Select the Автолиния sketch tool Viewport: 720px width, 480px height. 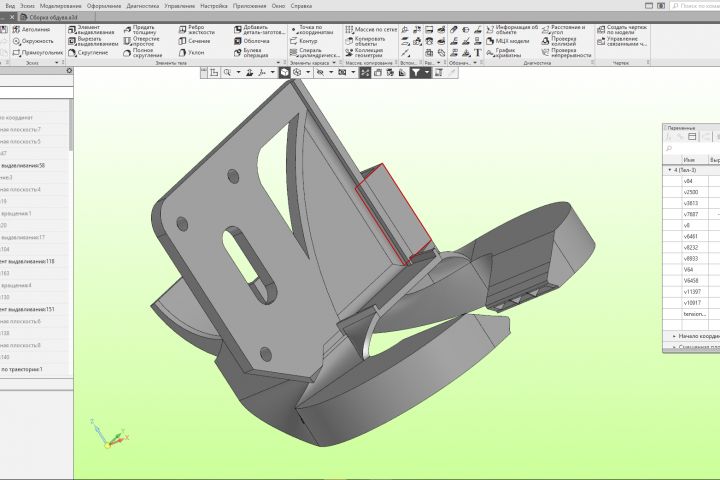tap(31, 29)
